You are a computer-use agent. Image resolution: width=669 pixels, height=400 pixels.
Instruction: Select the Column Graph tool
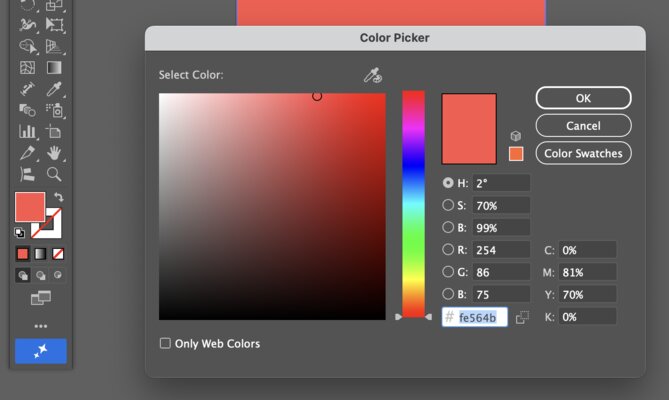tap(28, 131)
